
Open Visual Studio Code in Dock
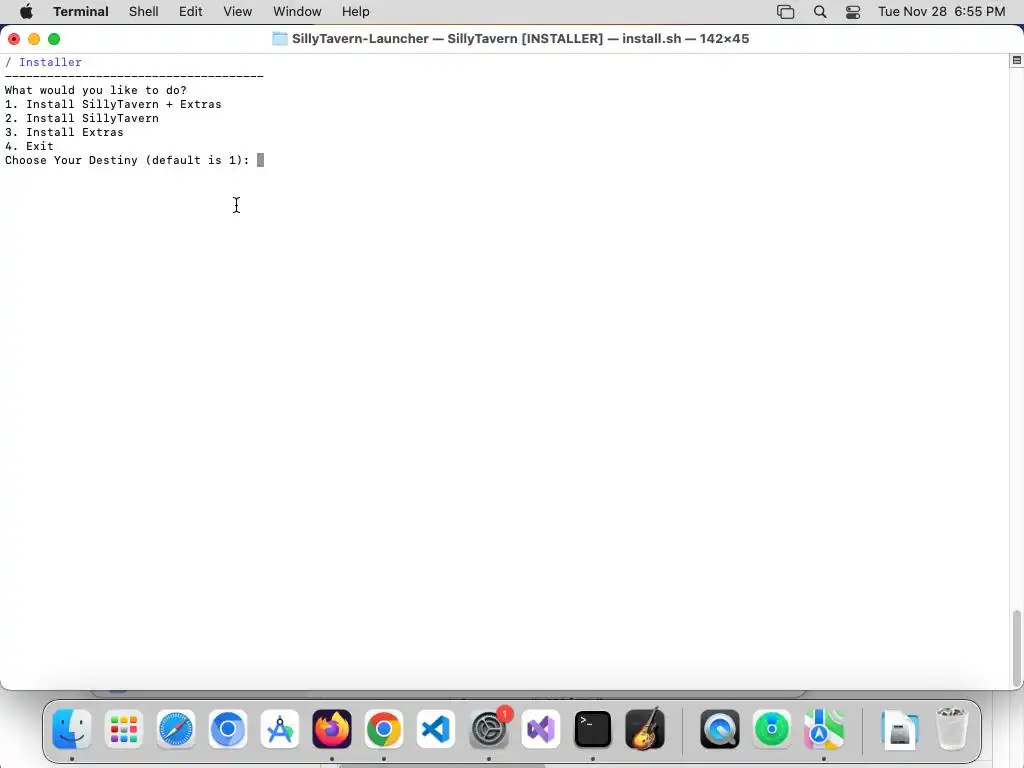436,729
